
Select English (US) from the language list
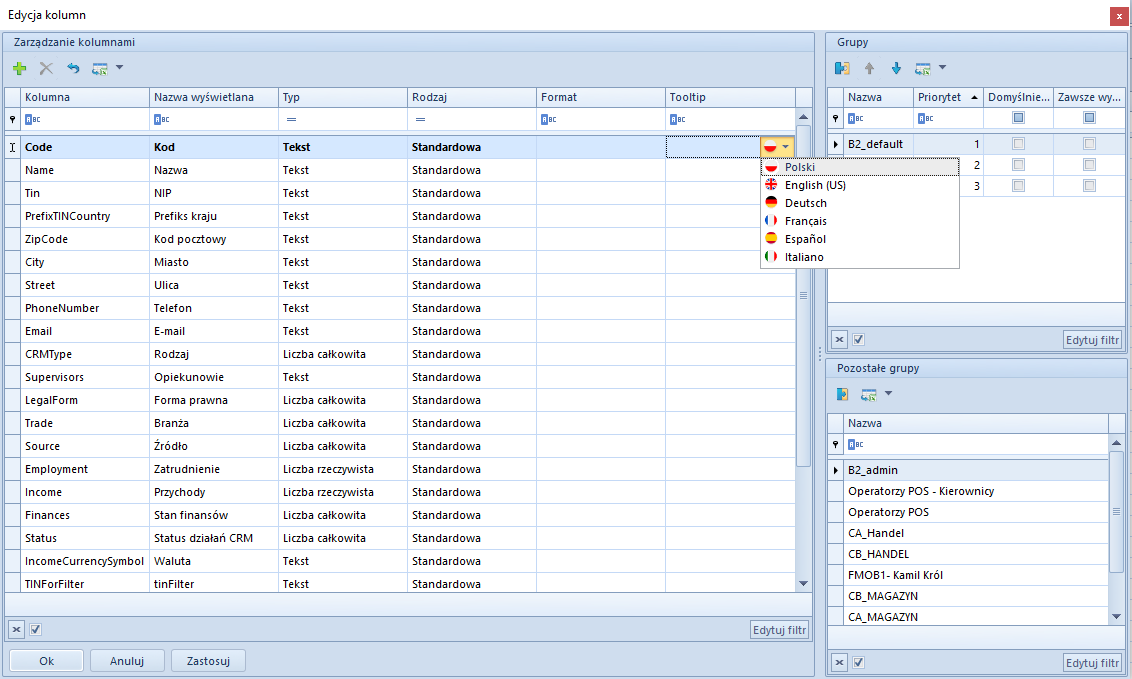(x=860, y=185)
